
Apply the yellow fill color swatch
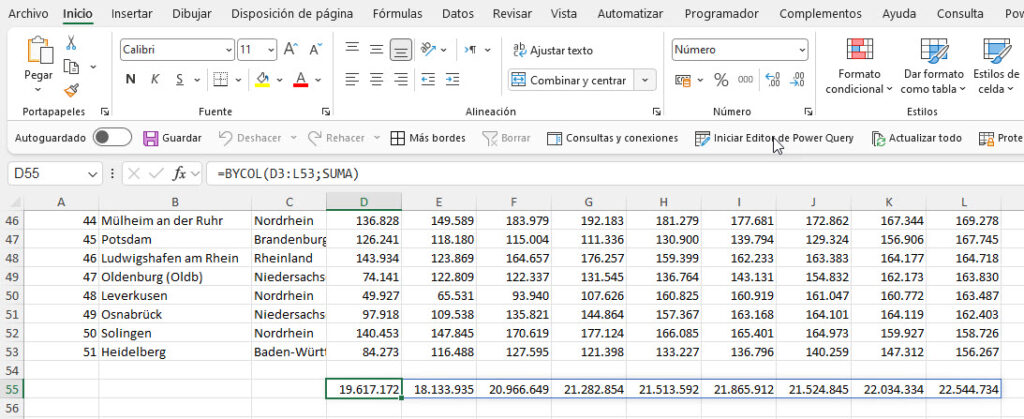[x=263, y=80]
